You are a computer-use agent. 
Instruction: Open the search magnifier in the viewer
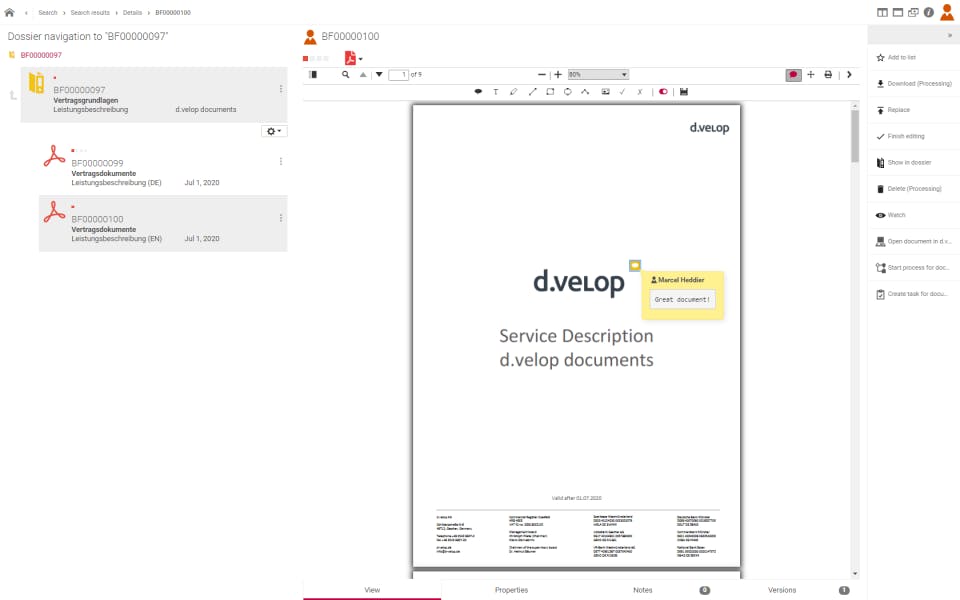[344, 74]
